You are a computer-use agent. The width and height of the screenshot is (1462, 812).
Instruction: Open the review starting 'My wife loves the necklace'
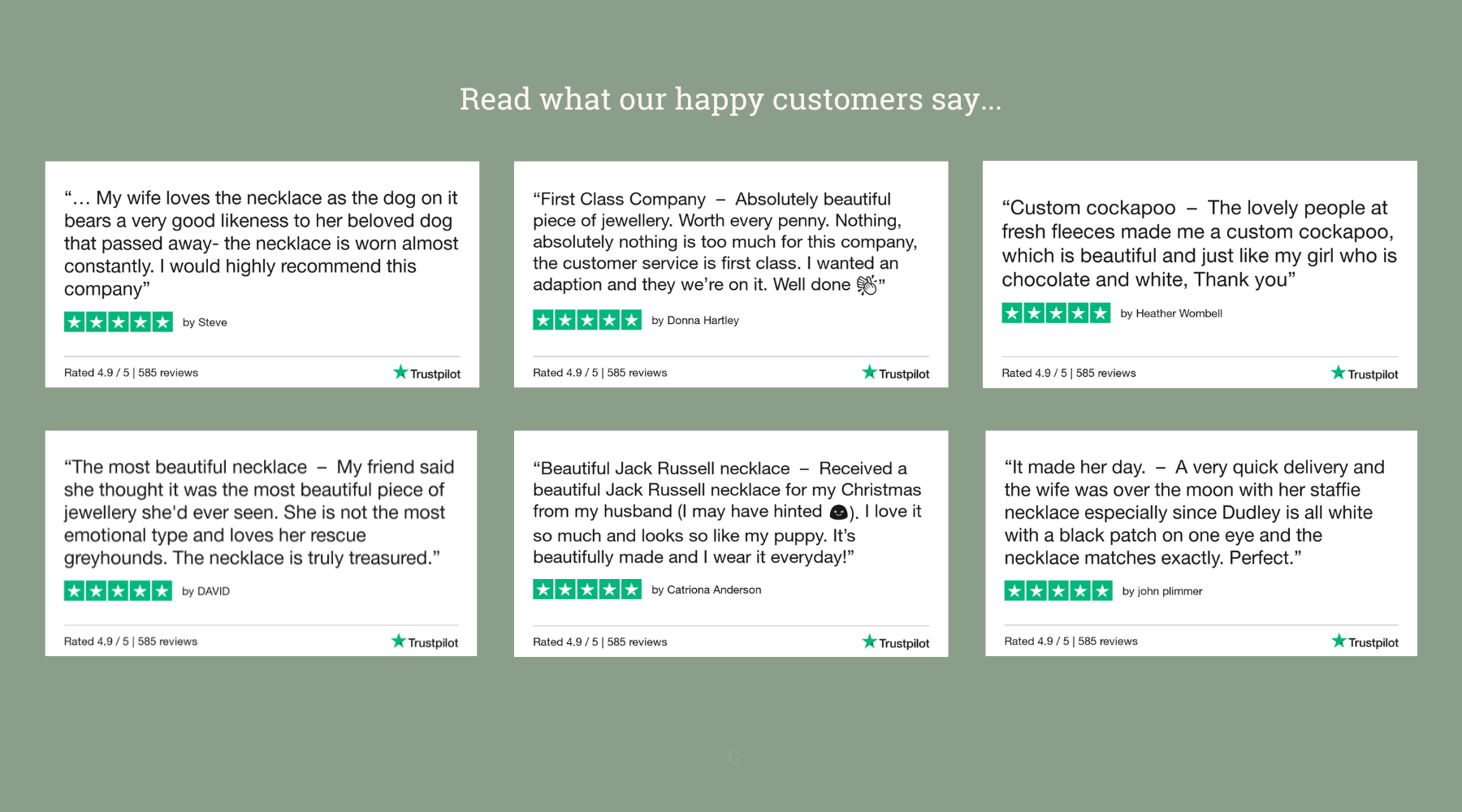[x=262, y=244]
